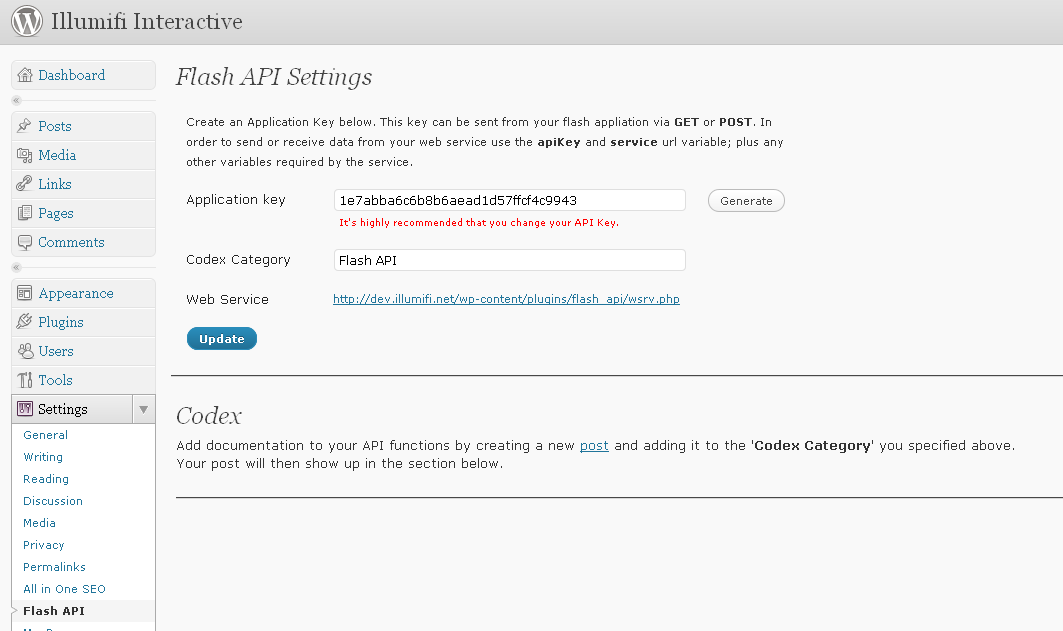
Task: Click the Dashboard house icon
Action: [25, 75]
